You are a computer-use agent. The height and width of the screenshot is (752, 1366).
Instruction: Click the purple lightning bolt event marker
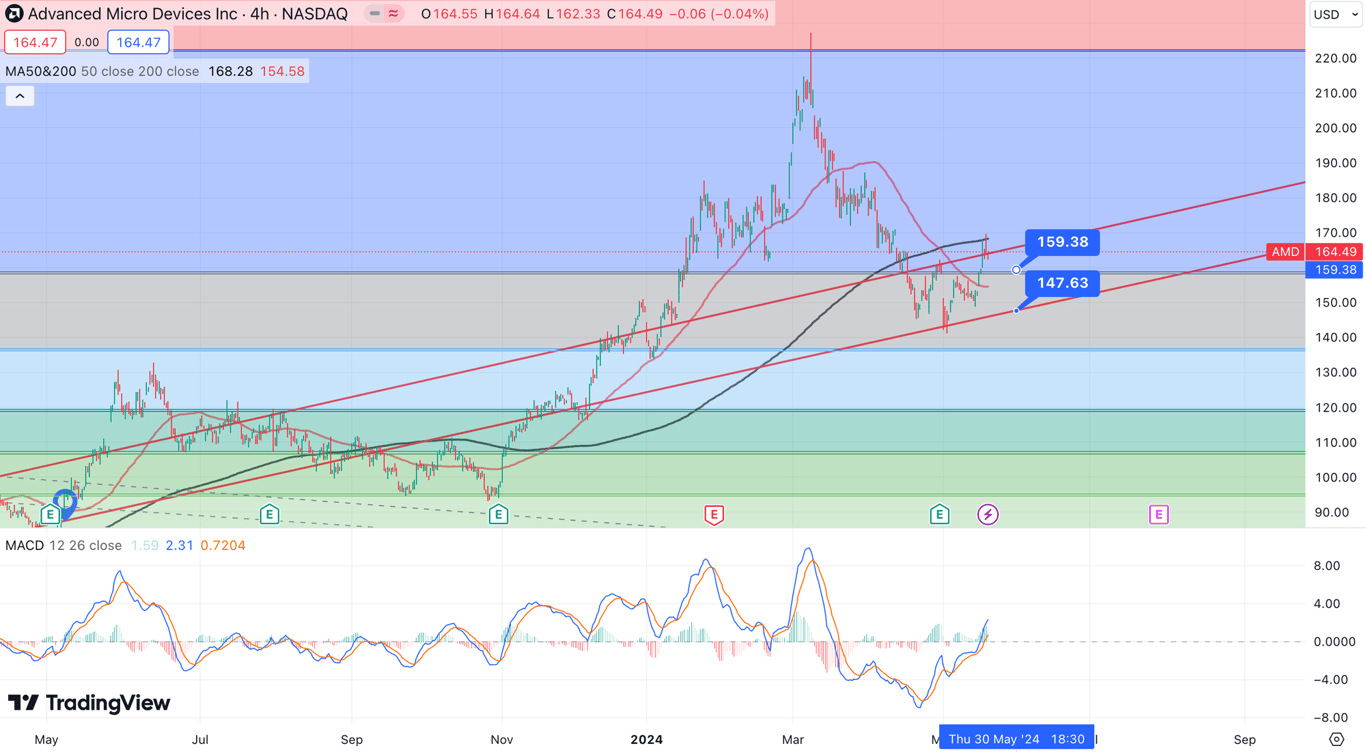click(x=988, y=515)
